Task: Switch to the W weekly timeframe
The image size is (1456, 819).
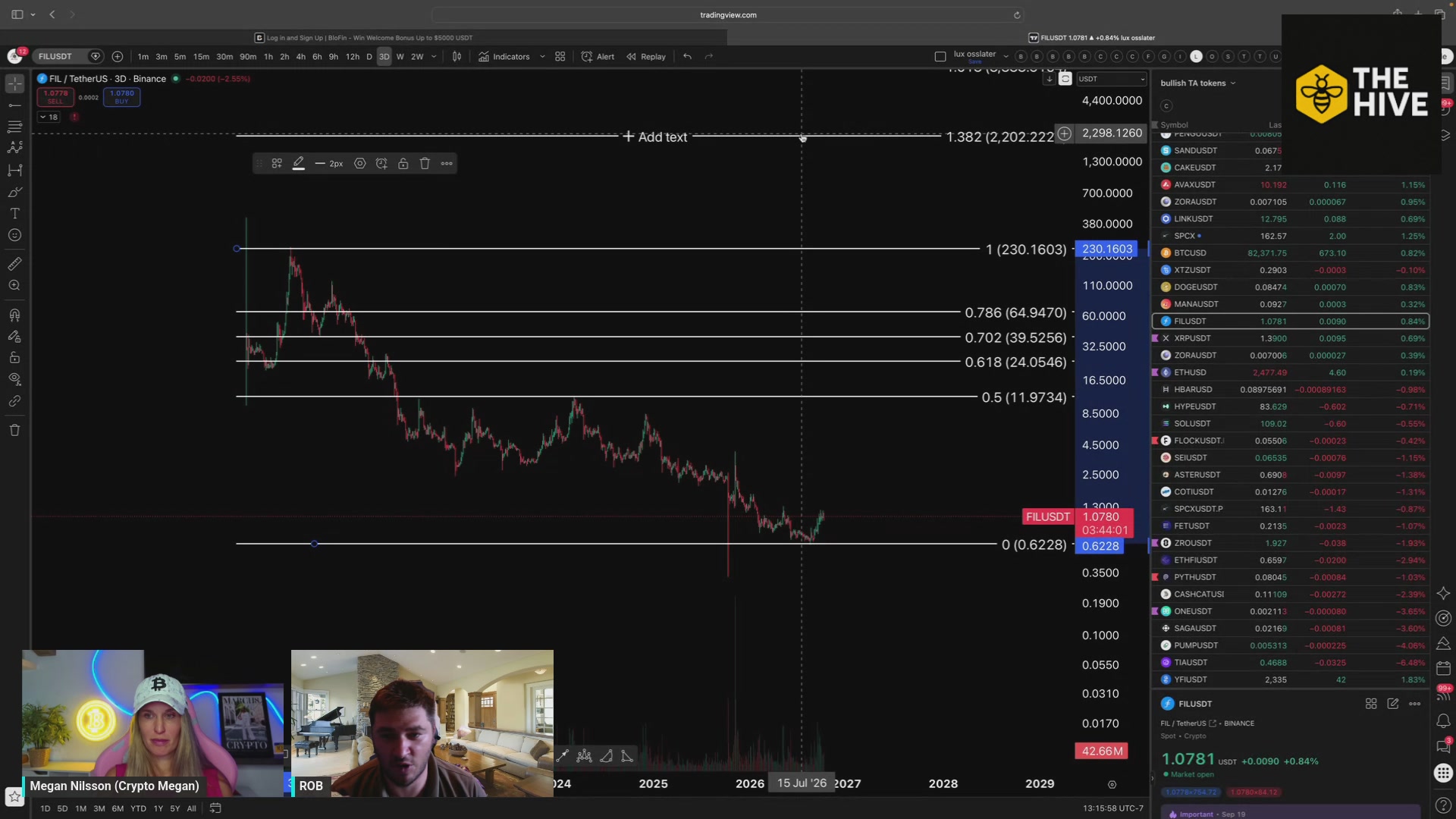Action: point(400,56)
